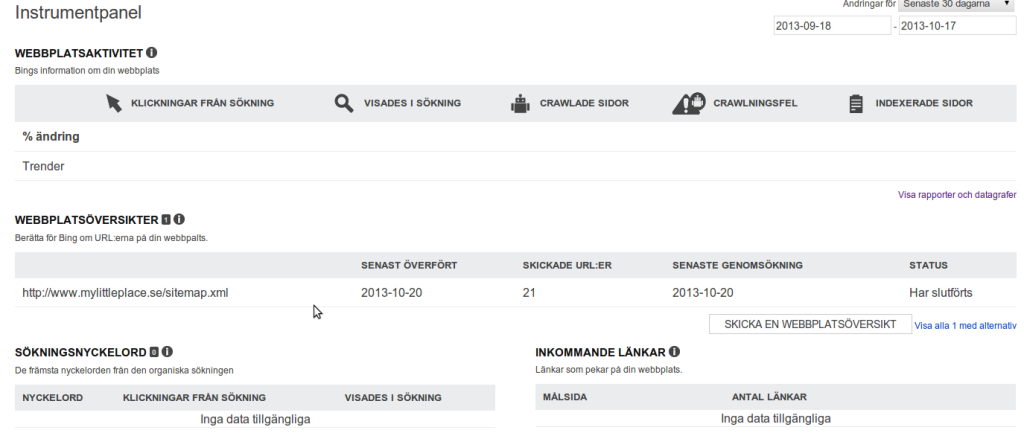Click the start date field 2013-09-18
Screen dimensions: 1024x433
(830, 26)
